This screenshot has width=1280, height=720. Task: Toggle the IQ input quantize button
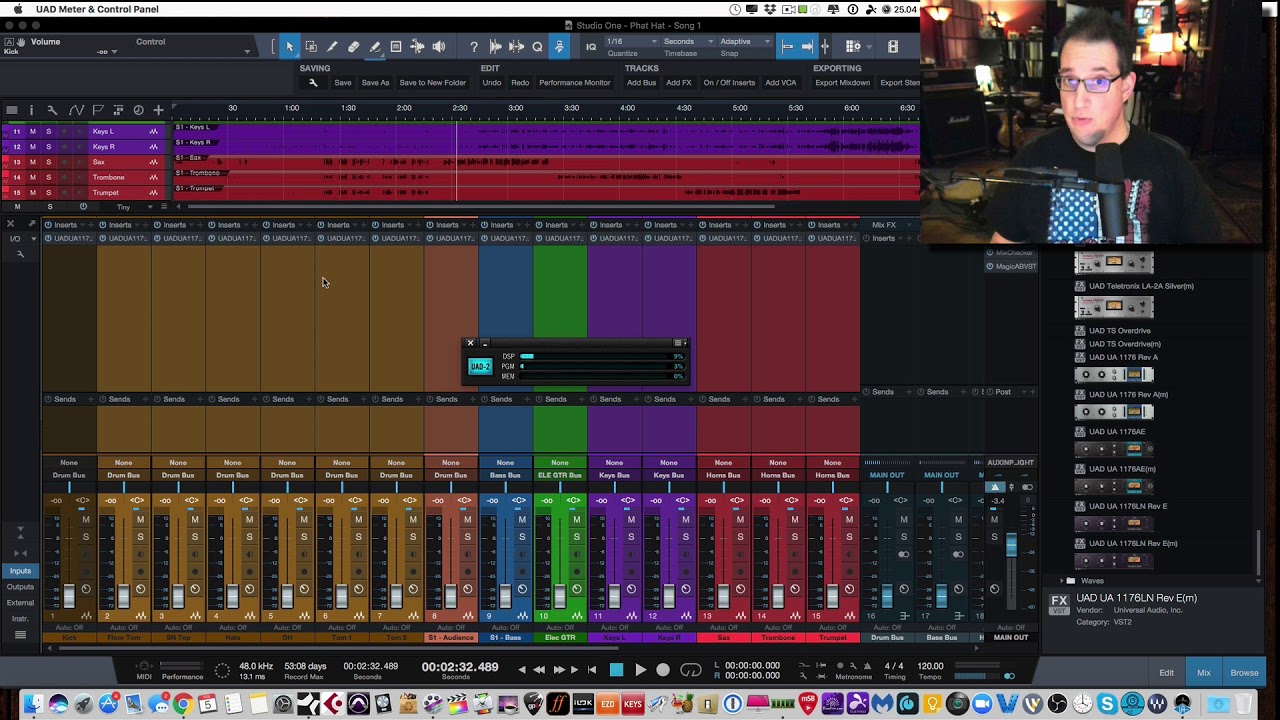click(591, 46)
